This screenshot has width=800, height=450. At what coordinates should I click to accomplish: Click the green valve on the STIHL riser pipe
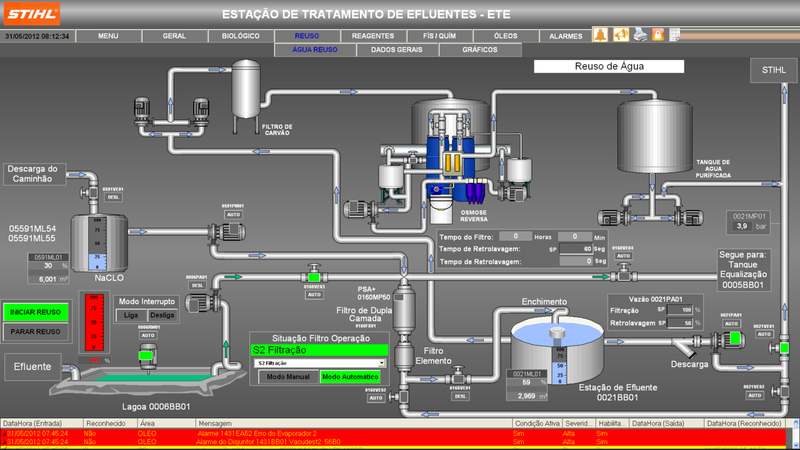coord(782,347)
